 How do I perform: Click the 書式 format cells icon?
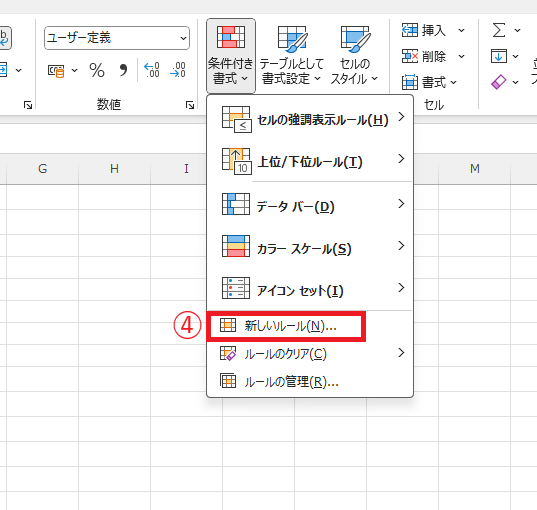click(x=410, y=82)
